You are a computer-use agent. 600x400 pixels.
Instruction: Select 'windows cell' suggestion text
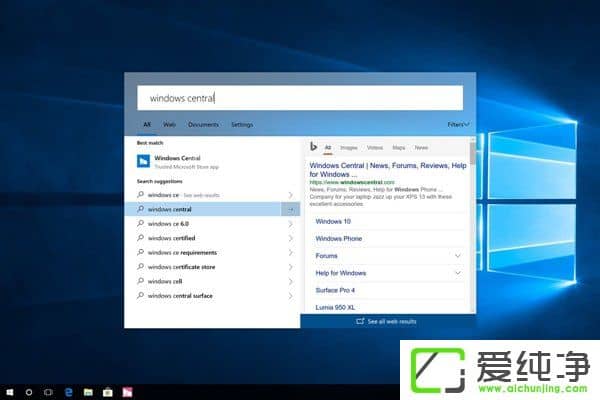click(x=165, y=281)
